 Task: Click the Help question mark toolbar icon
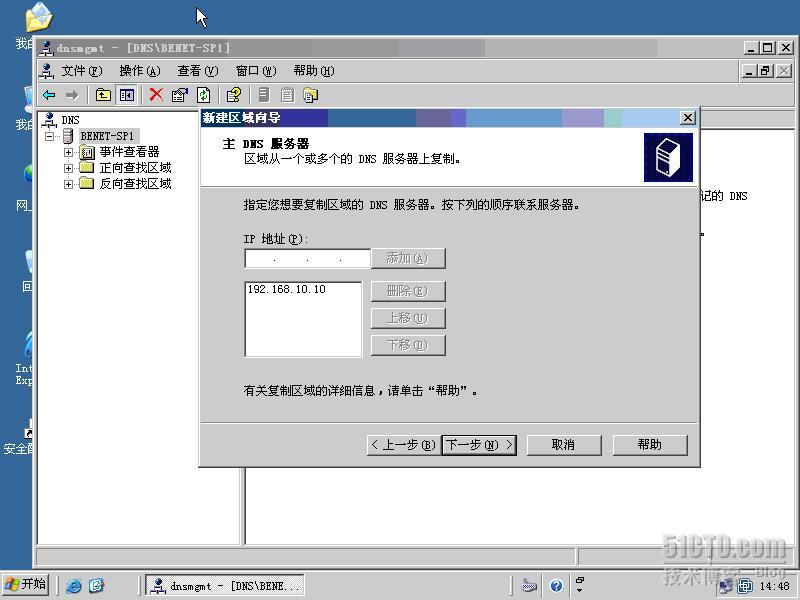point(234,95)
